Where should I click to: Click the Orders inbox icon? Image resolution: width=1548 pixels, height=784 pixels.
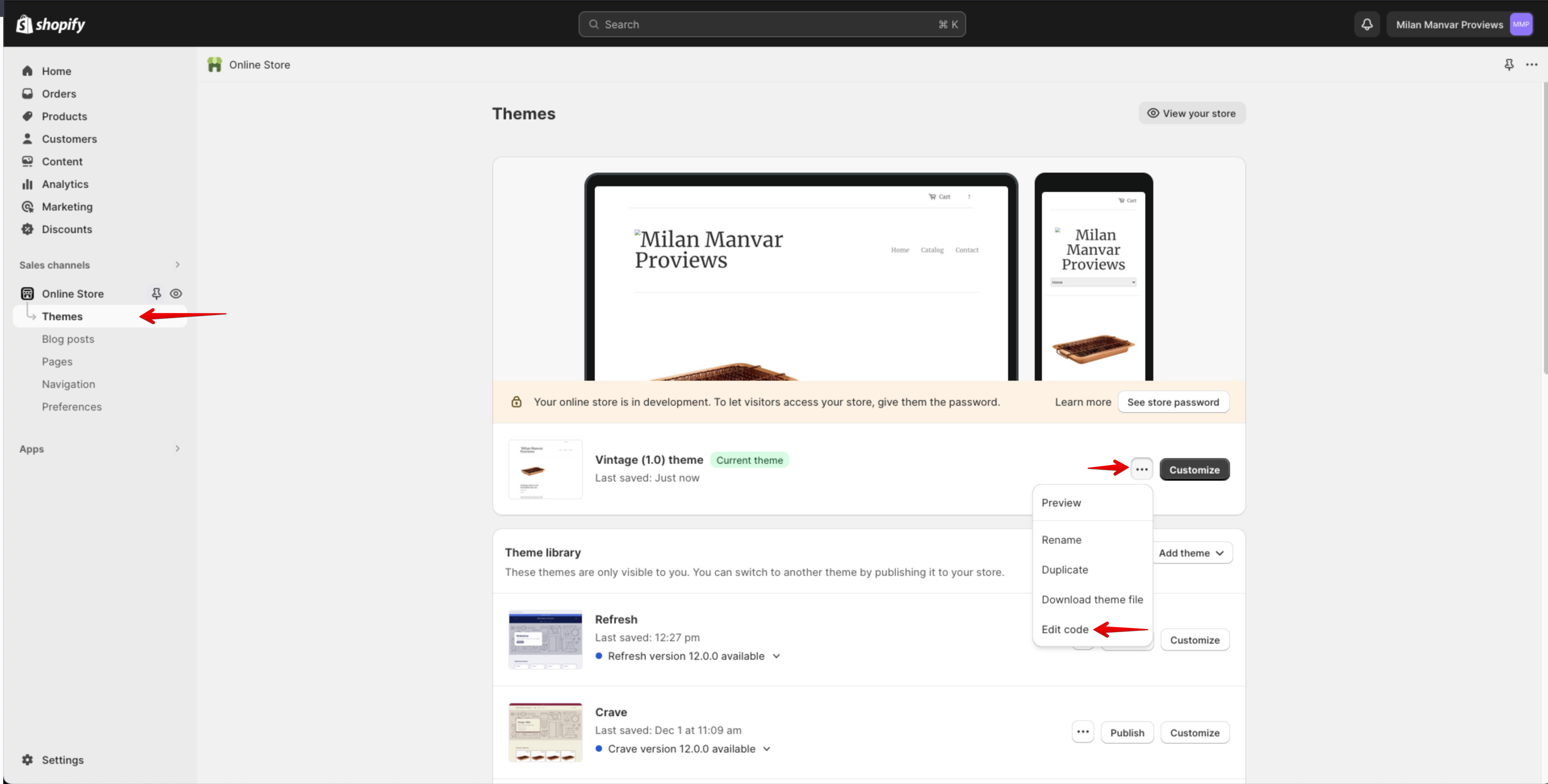27,94
